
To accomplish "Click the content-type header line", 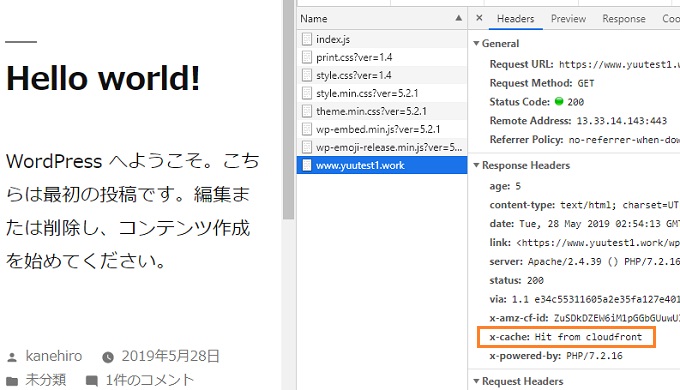I will (x=584, y=205).
